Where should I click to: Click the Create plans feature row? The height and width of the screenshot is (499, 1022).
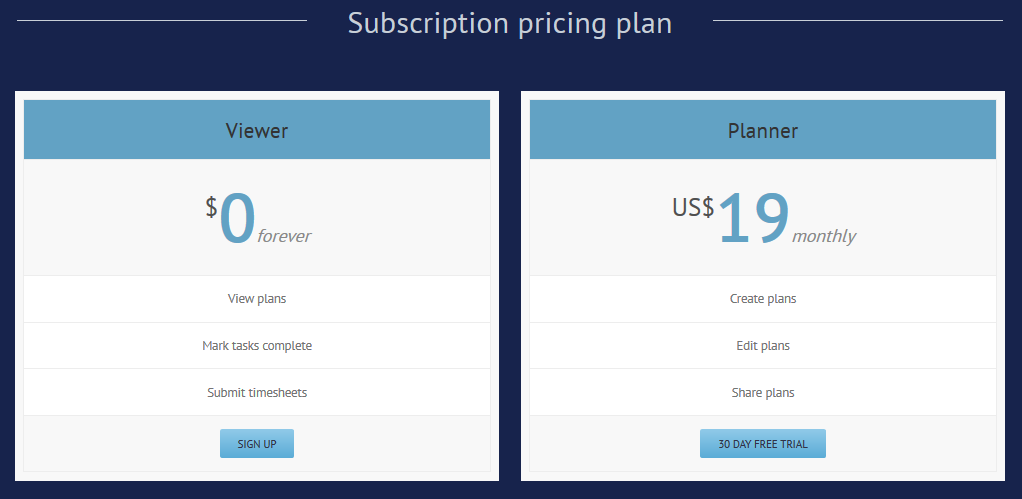(763, 299)
